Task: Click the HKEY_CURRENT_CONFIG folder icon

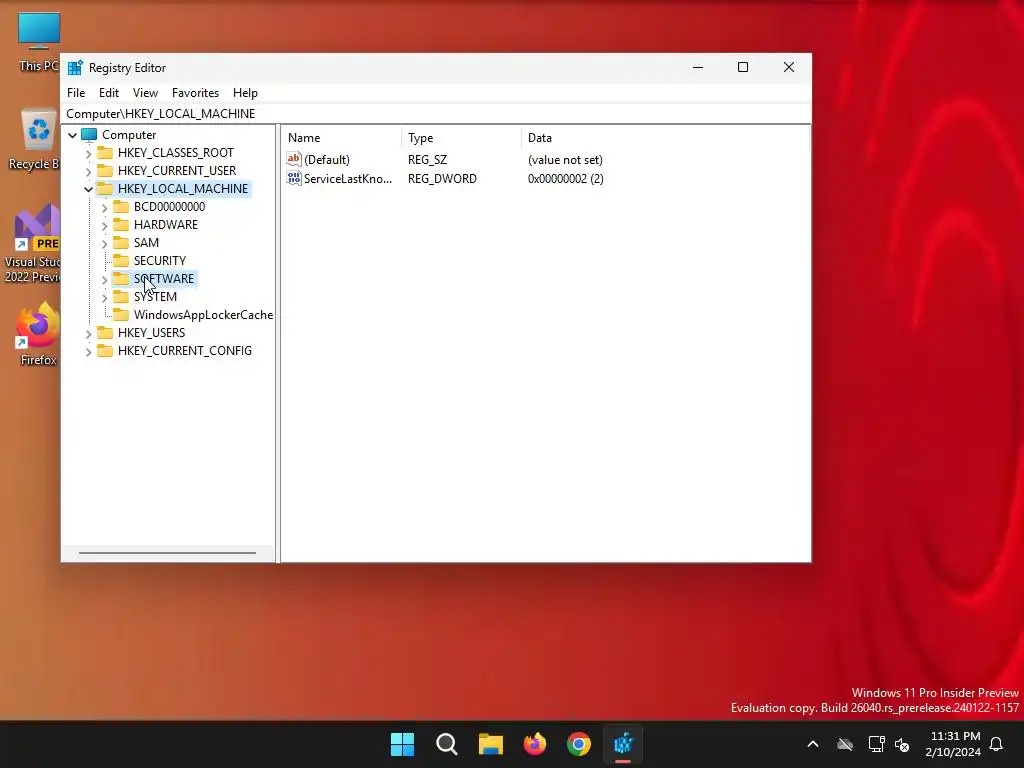Action: point(105,351)
